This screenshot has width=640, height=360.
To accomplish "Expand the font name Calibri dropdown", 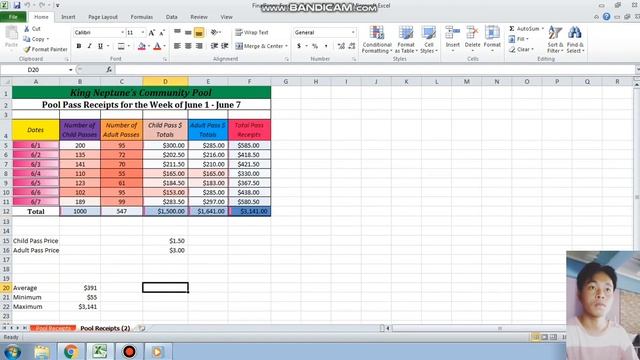I will click(122, 32).
